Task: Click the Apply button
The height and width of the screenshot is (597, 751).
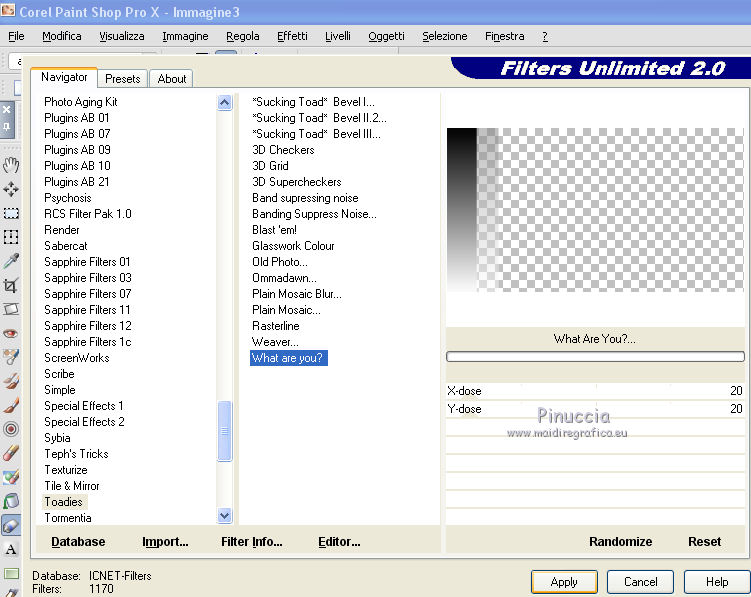Action: coord(564,582)
